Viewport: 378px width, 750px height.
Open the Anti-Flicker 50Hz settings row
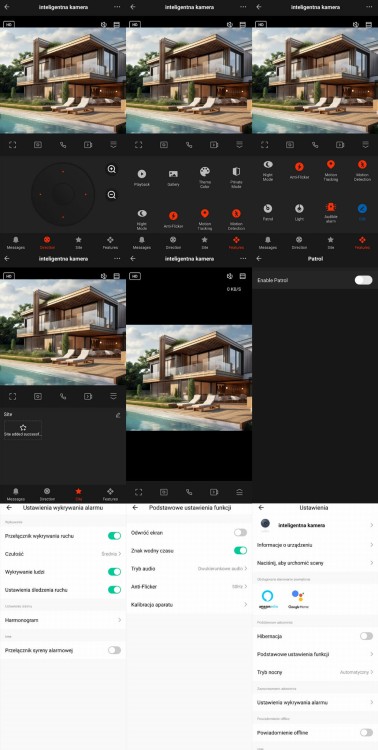tap(189, 586)
